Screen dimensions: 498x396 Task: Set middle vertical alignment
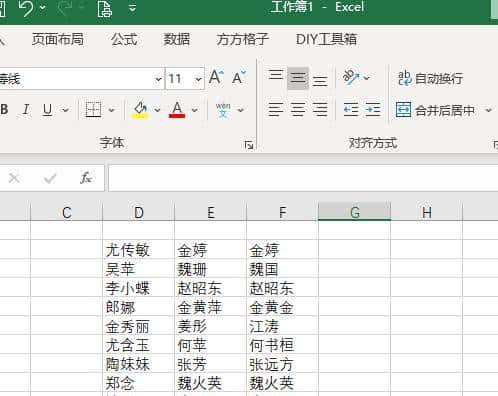(x=298, y=78)
